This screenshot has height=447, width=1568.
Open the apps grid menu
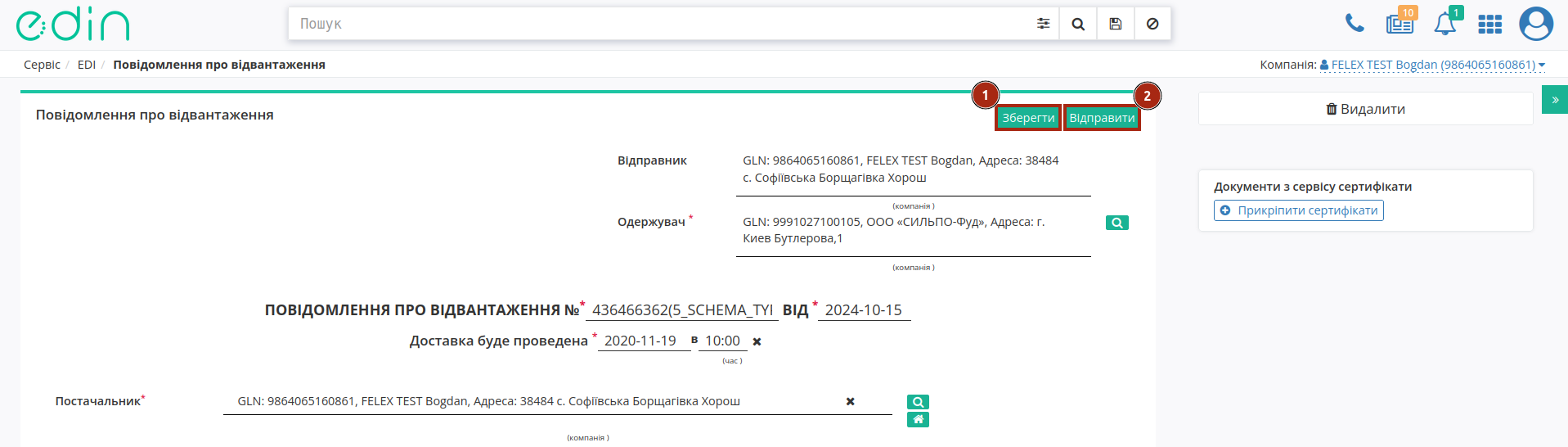click(x=1489, y=25)
